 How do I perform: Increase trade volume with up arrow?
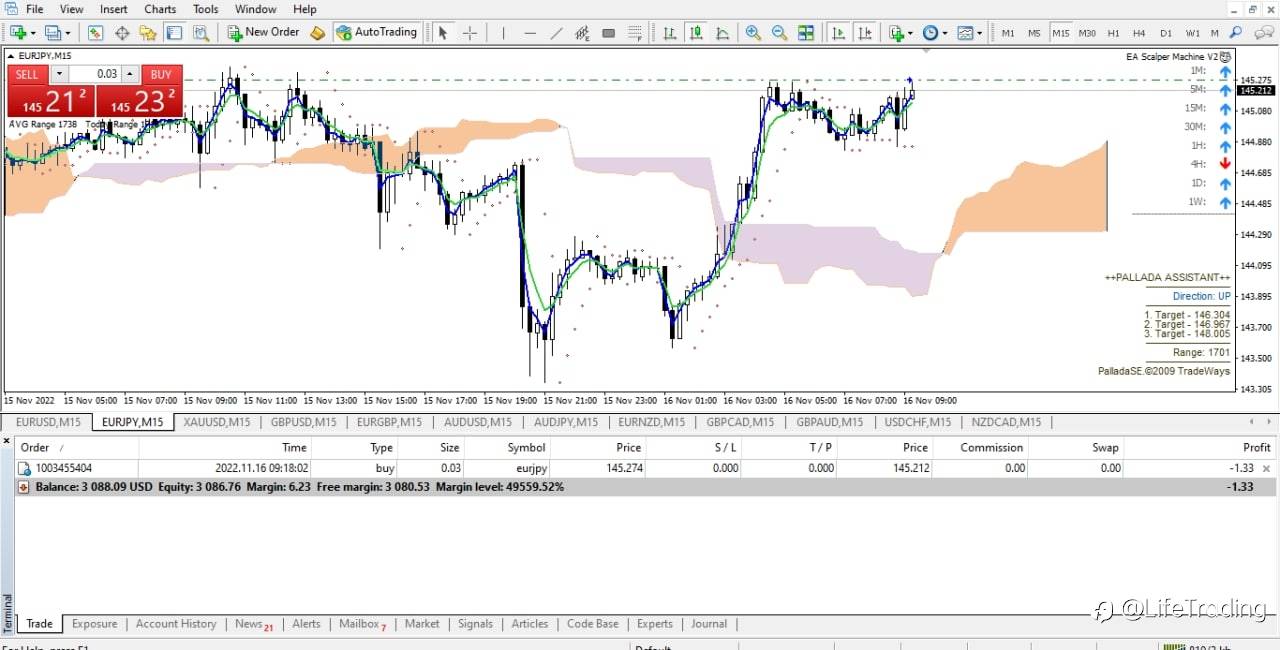(x=130, y=74)
